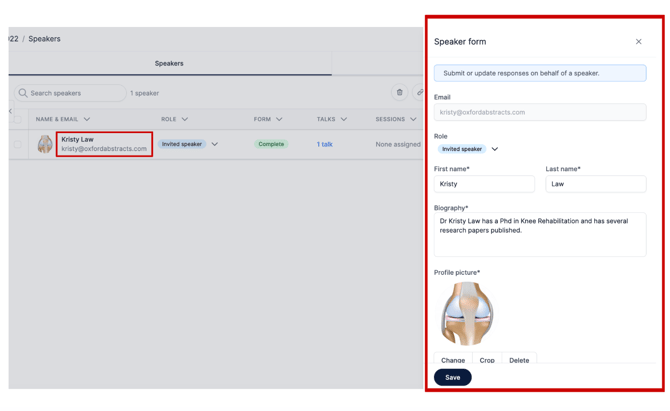Screen dimensions: 670x411
Task: Click the trash delete icon above the table
Action: [x=399, y=93]
